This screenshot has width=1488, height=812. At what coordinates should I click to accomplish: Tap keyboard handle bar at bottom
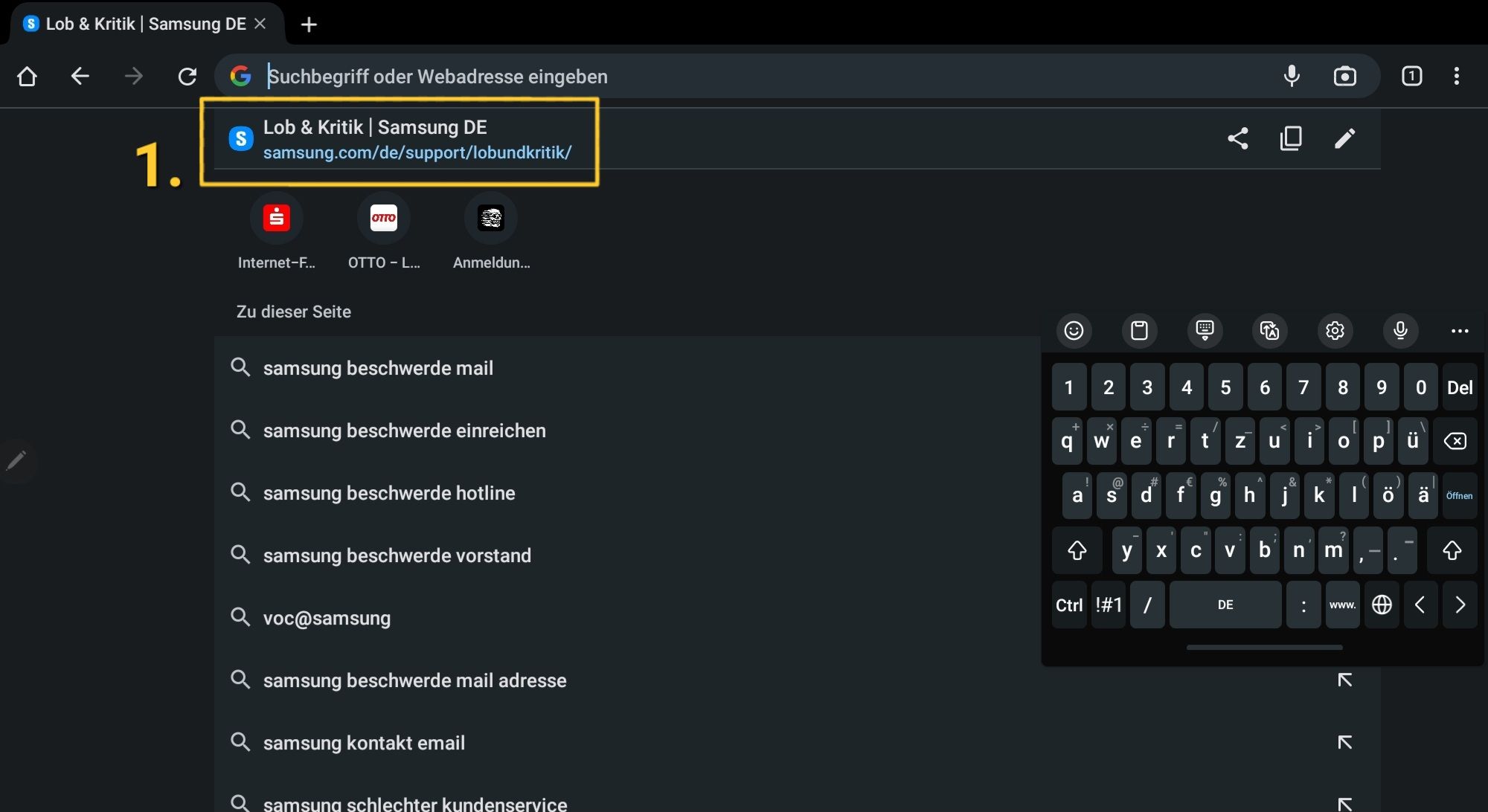pos(1264,648)
